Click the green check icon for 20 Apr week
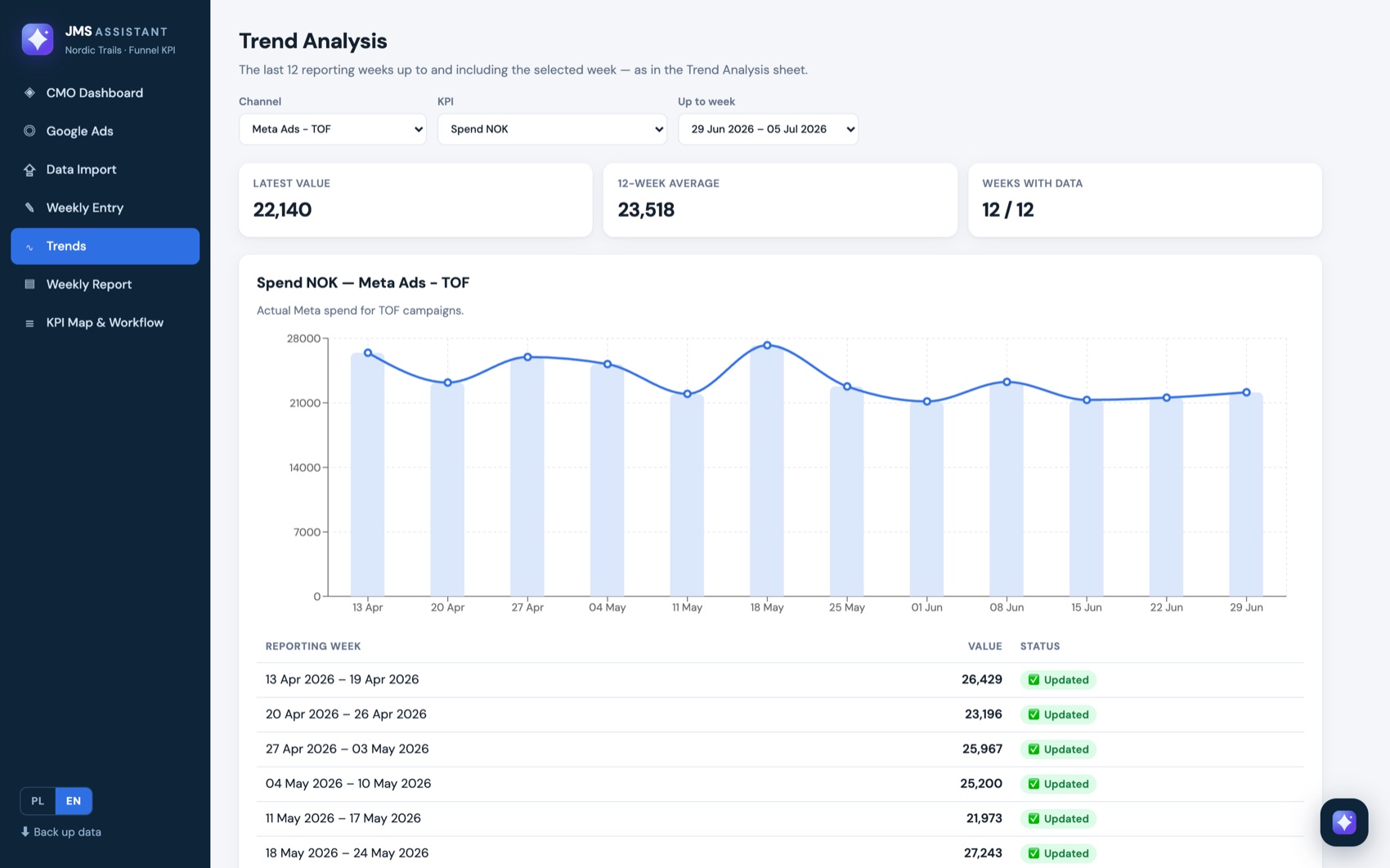 click(x=1034, y=714)
